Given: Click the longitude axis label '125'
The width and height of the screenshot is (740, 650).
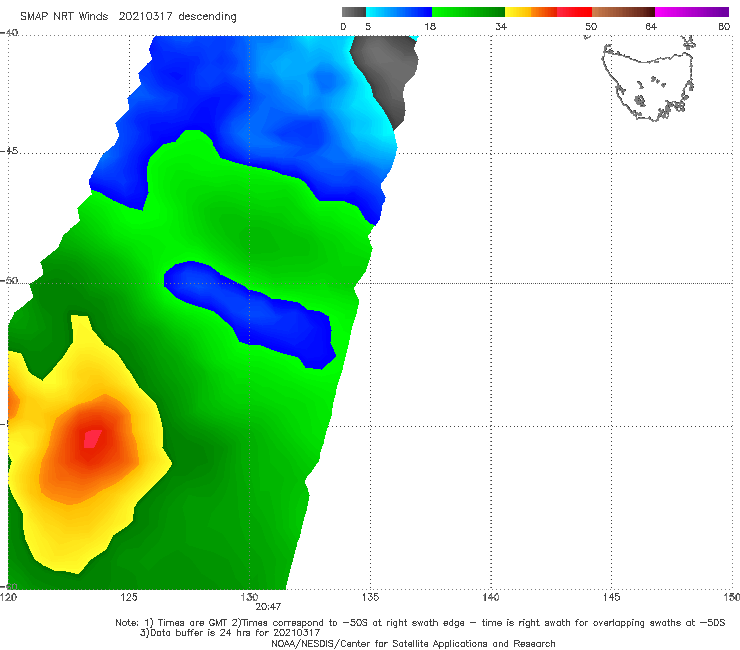Looking at the screenshot, I should pyautogui.click(x=129, y=597).
